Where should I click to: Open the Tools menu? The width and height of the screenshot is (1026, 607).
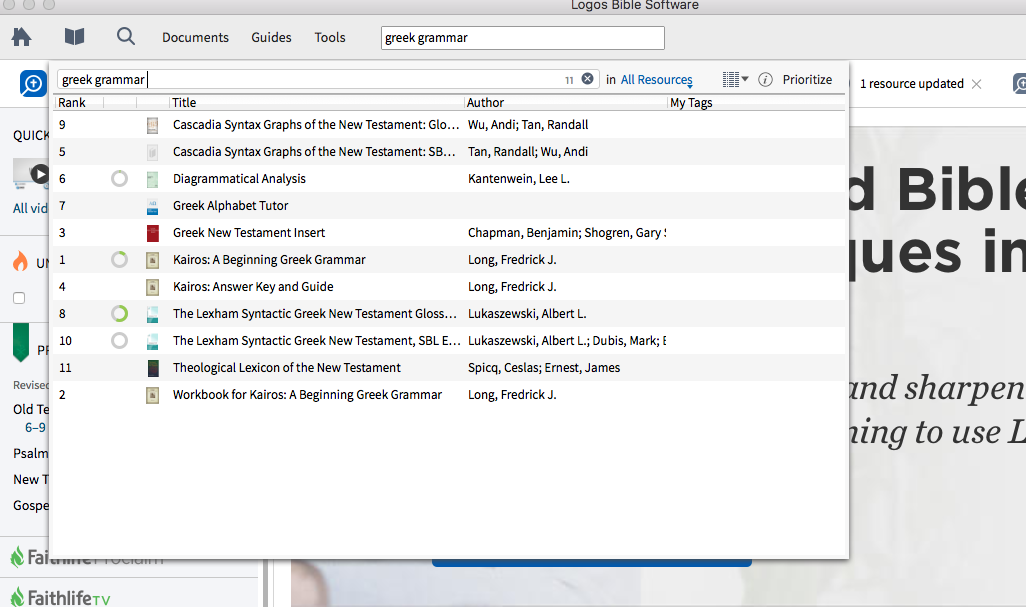(x=329, y=37)
